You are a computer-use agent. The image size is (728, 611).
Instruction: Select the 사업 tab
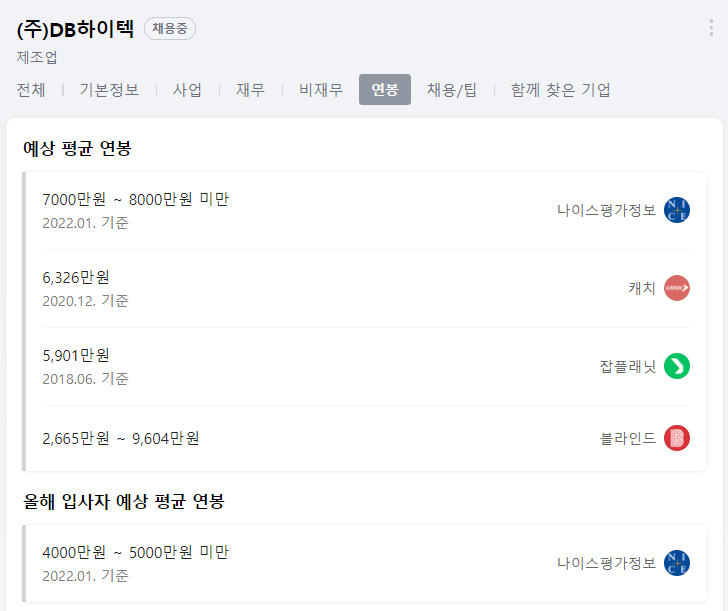pos(187,90)
